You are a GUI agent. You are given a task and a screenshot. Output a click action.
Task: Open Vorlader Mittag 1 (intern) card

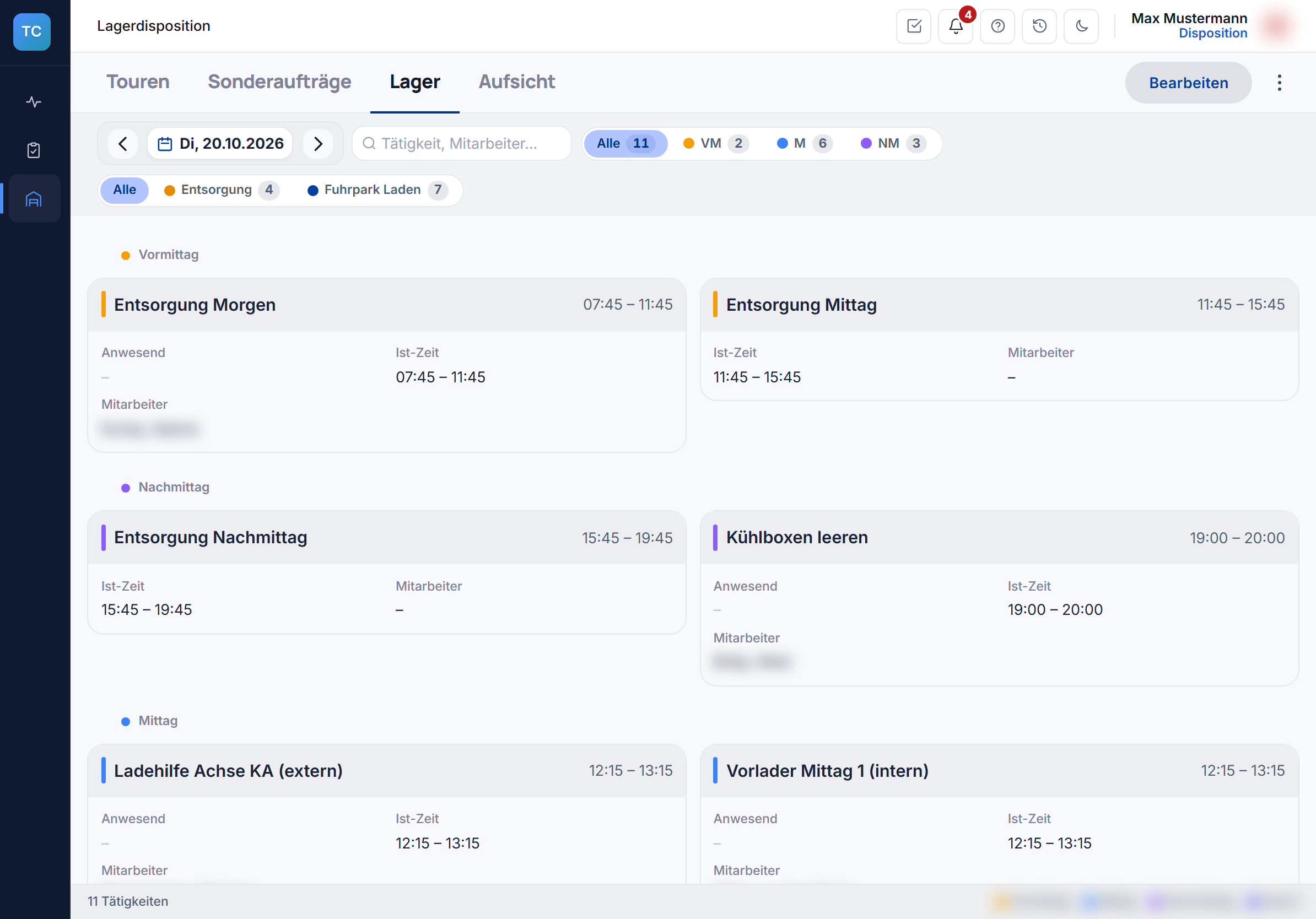(x=999, y=814)
